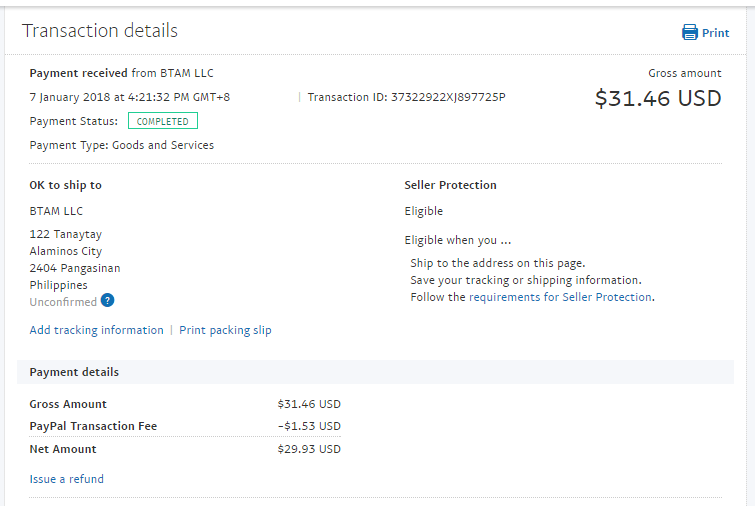Click the PayPal Transaction Fee value
Viewport: 755px width, 506px height.
pyautogui.click(x=309, y=426)
